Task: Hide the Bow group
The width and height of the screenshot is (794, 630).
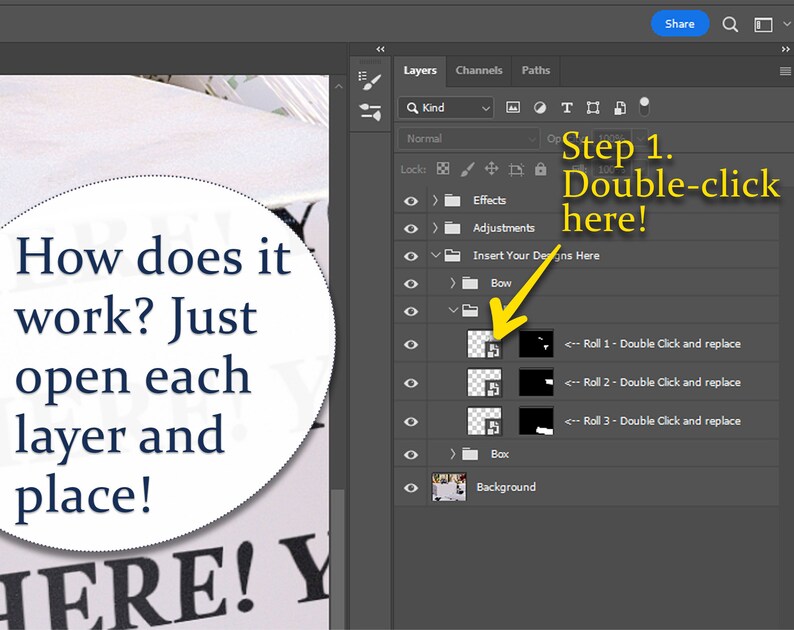Action: coord(411,284)
